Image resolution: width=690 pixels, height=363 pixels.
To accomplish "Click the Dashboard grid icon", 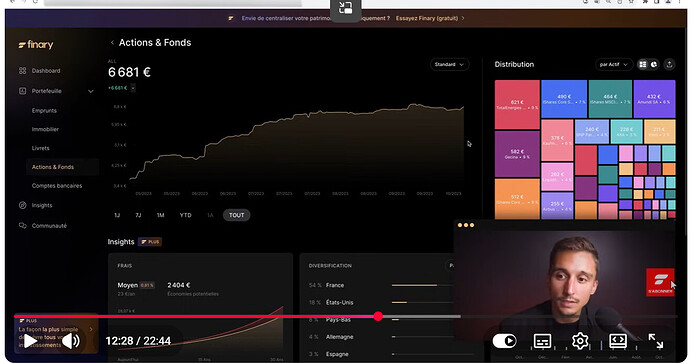I will [x=22, y=70].
